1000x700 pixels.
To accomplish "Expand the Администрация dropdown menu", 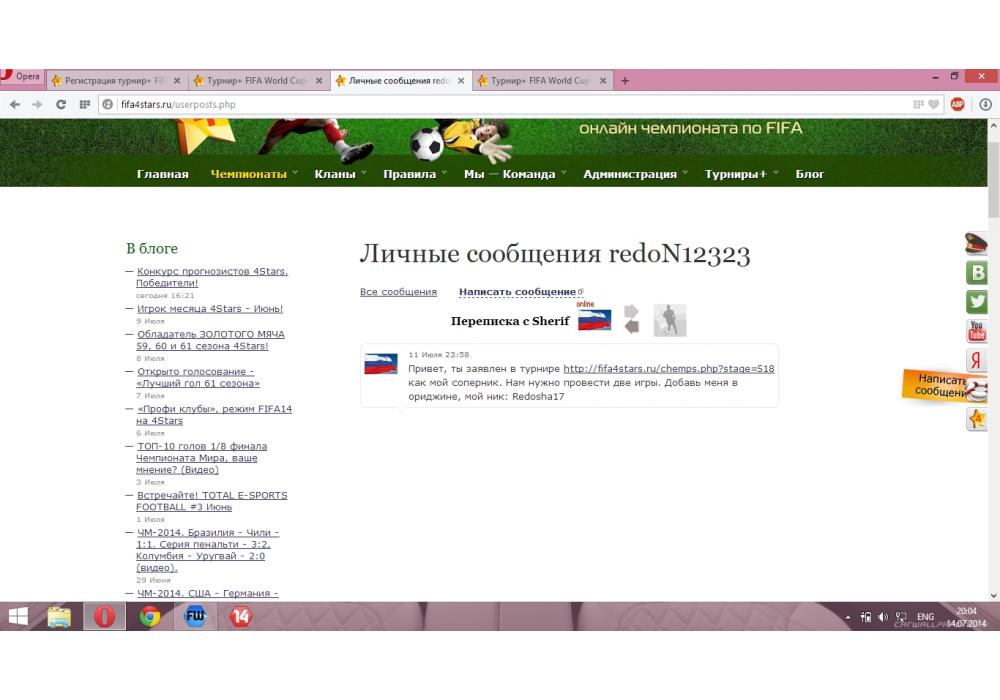I will pyautogui.click(x=635, y=174).
